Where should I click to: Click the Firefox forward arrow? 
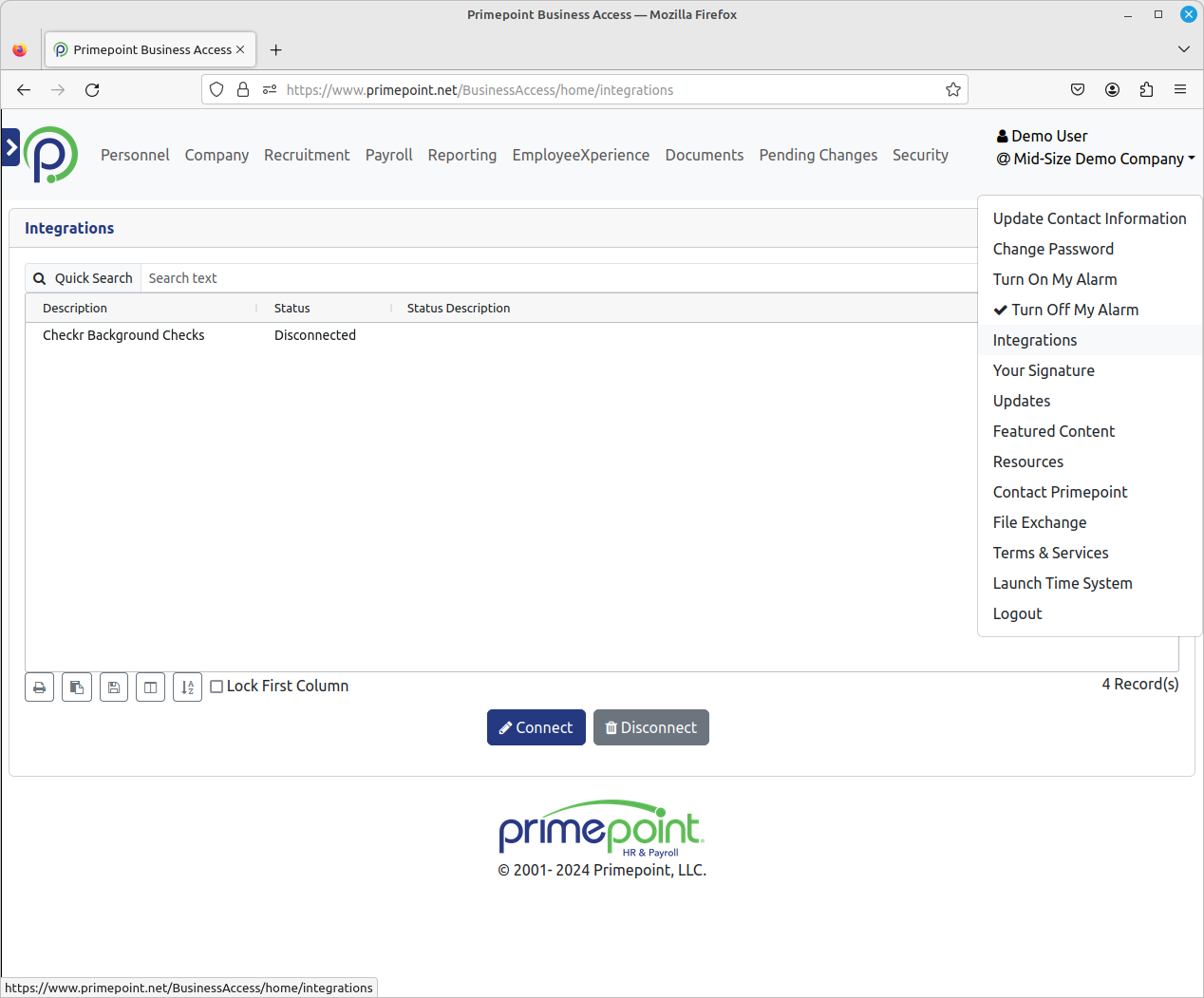coord(58,89)
